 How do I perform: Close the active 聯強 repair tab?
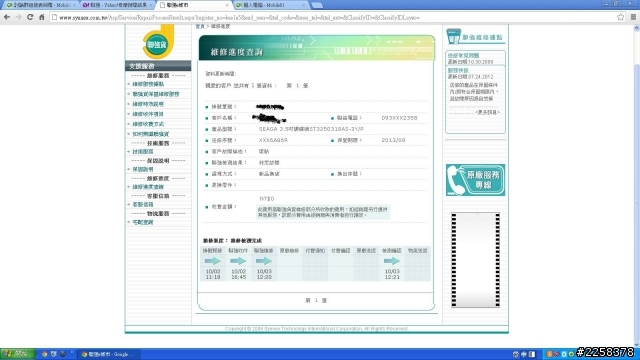click(227, 5)
